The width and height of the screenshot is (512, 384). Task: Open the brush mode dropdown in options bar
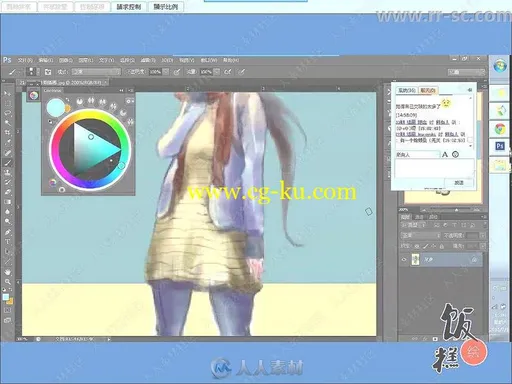[96, 72]
